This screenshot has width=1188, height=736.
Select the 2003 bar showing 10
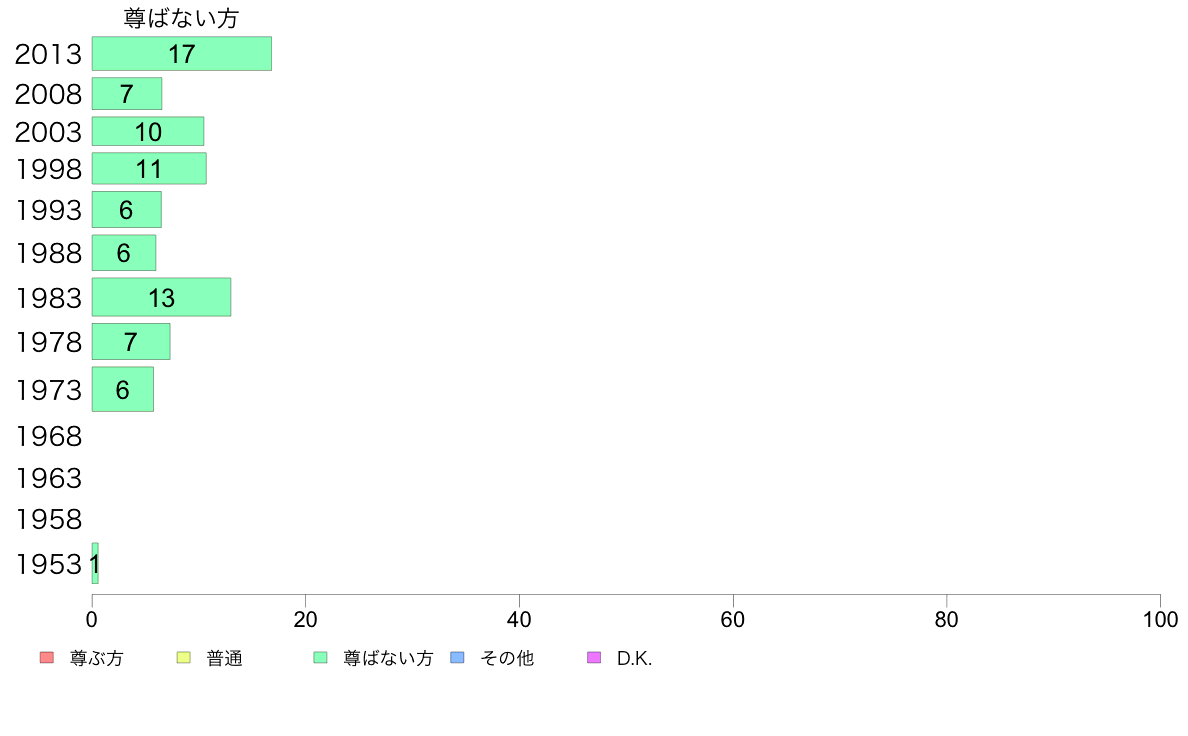pos(148,131)
